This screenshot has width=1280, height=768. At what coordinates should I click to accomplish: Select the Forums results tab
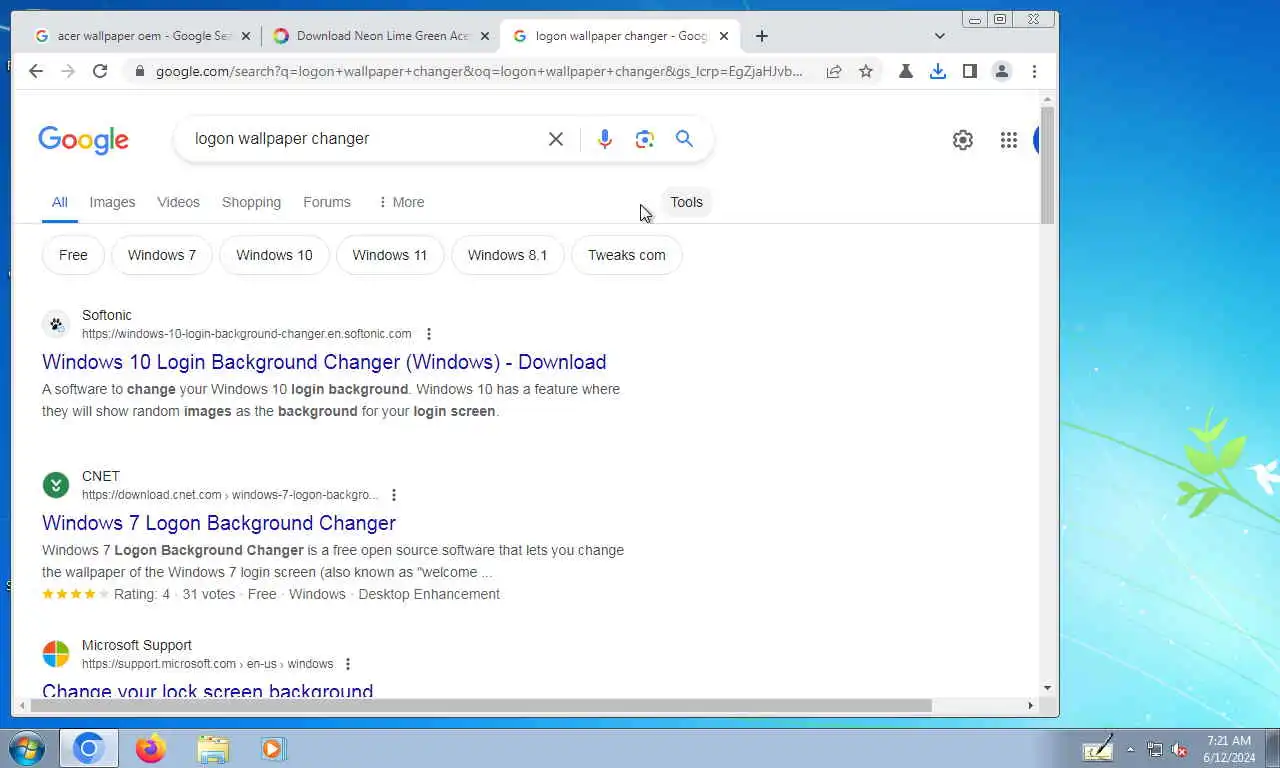pyautogui.click(x=327, y=202)
